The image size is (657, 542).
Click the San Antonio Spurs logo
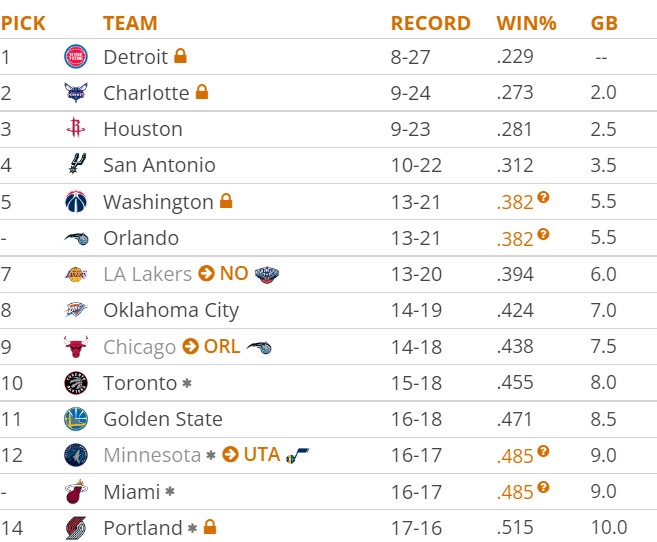click(x=76, y=165)
